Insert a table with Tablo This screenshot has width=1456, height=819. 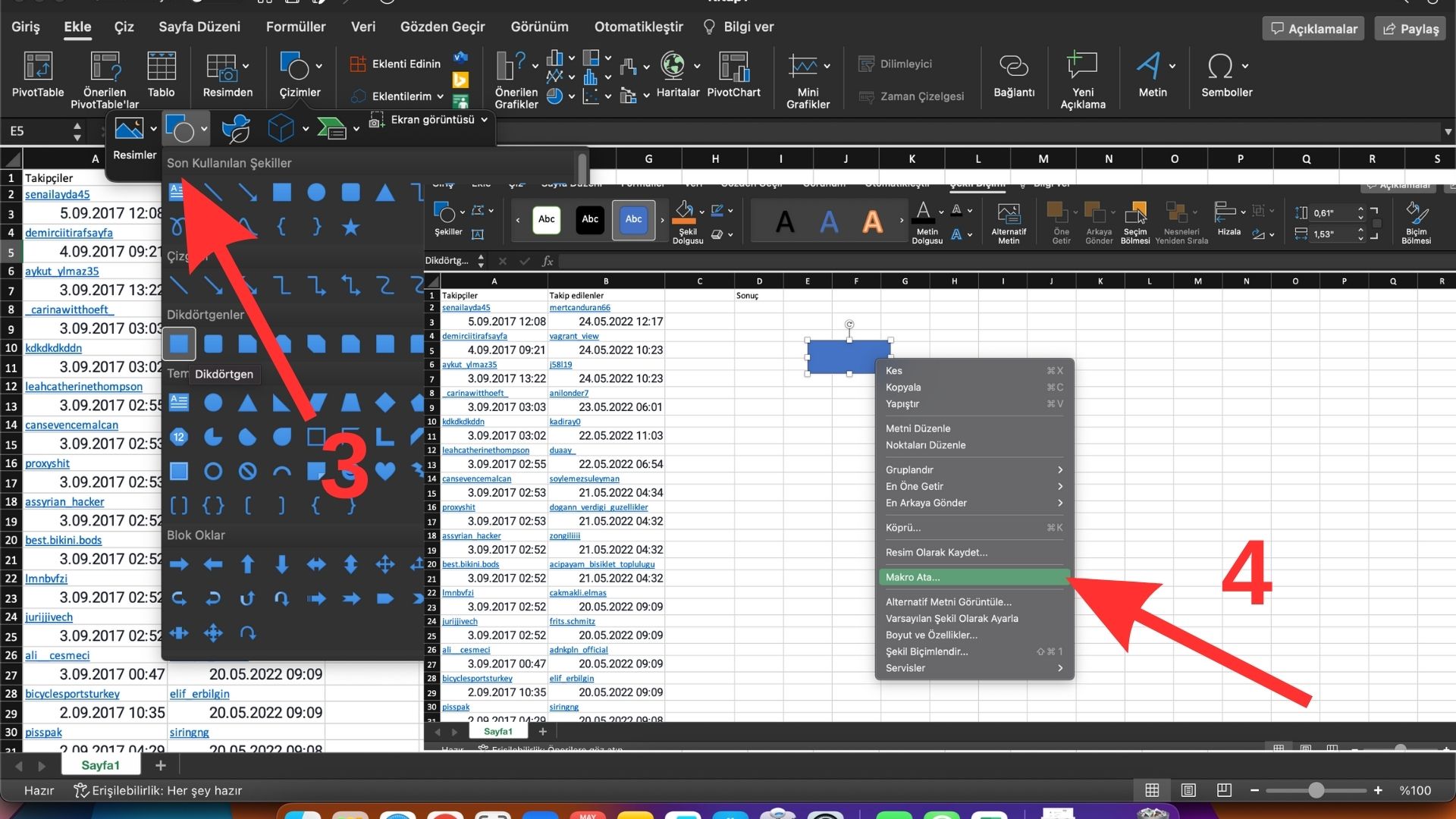[161, 74]
